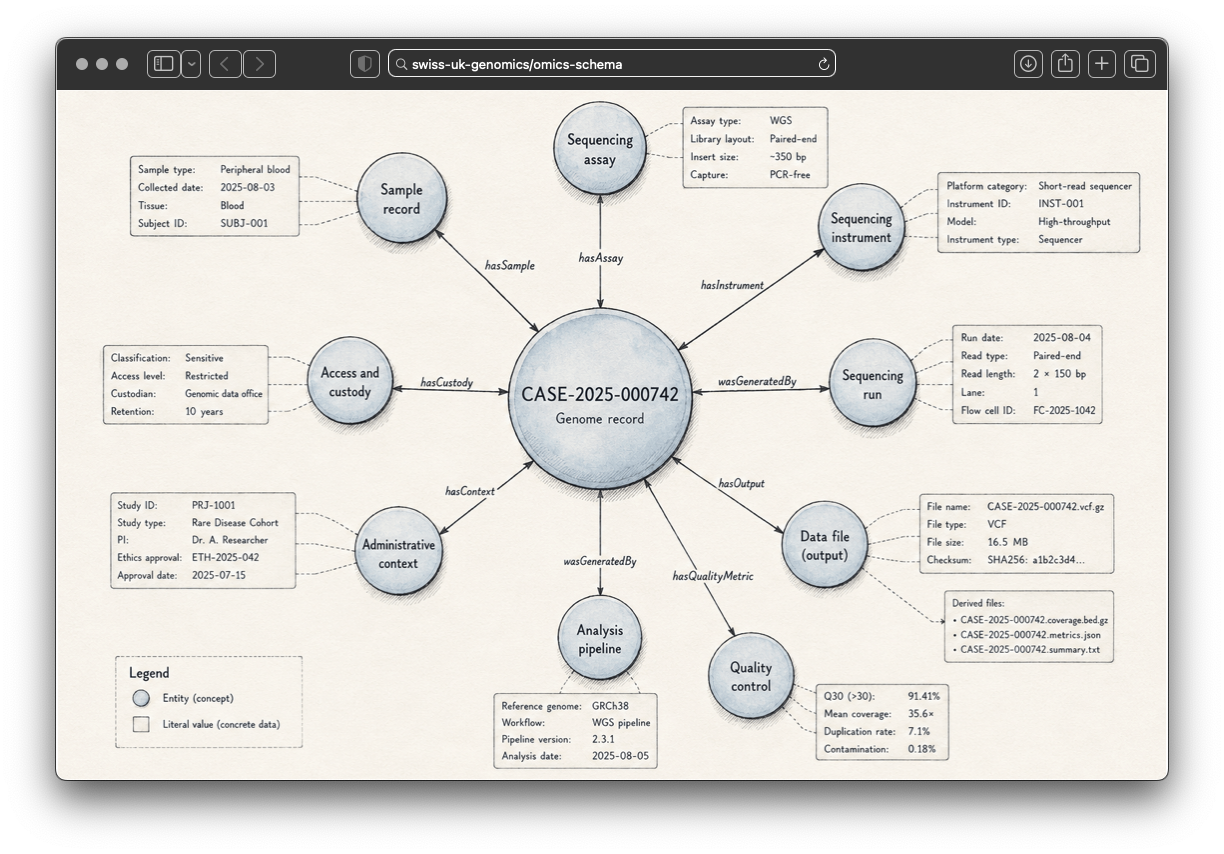This screenshot has height=854, width=1224.
Task: Open the sidebar options dropdown arrow
Action: tap(191, 64)
